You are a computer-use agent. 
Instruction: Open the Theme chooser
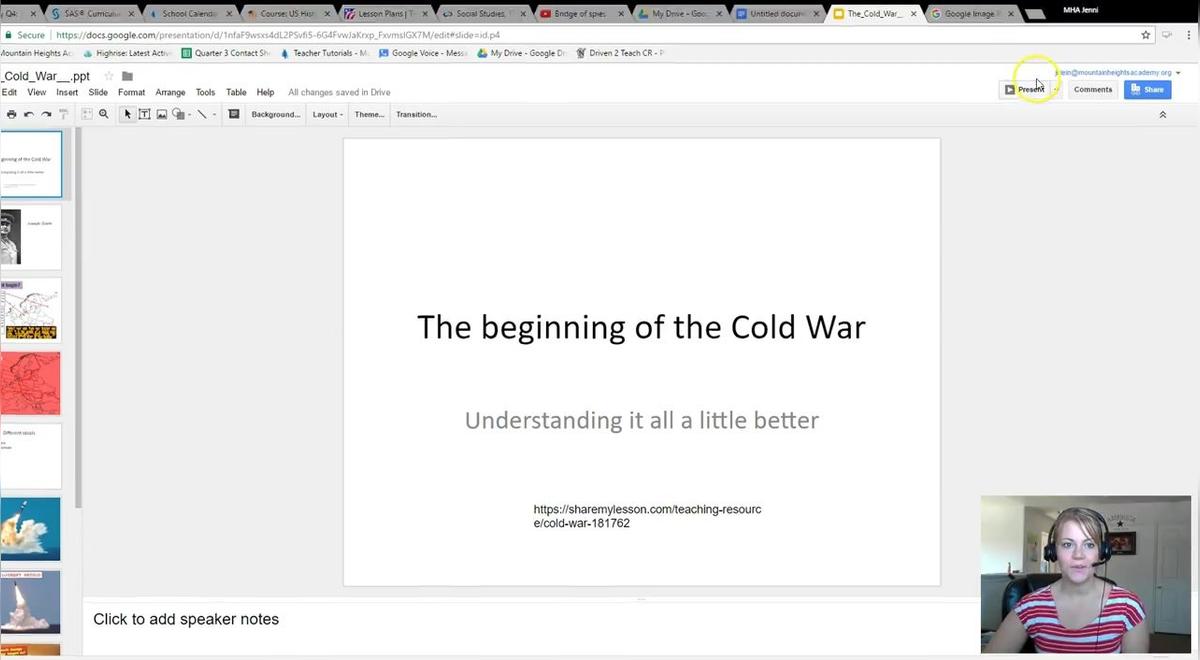click(x=368, y=114)
